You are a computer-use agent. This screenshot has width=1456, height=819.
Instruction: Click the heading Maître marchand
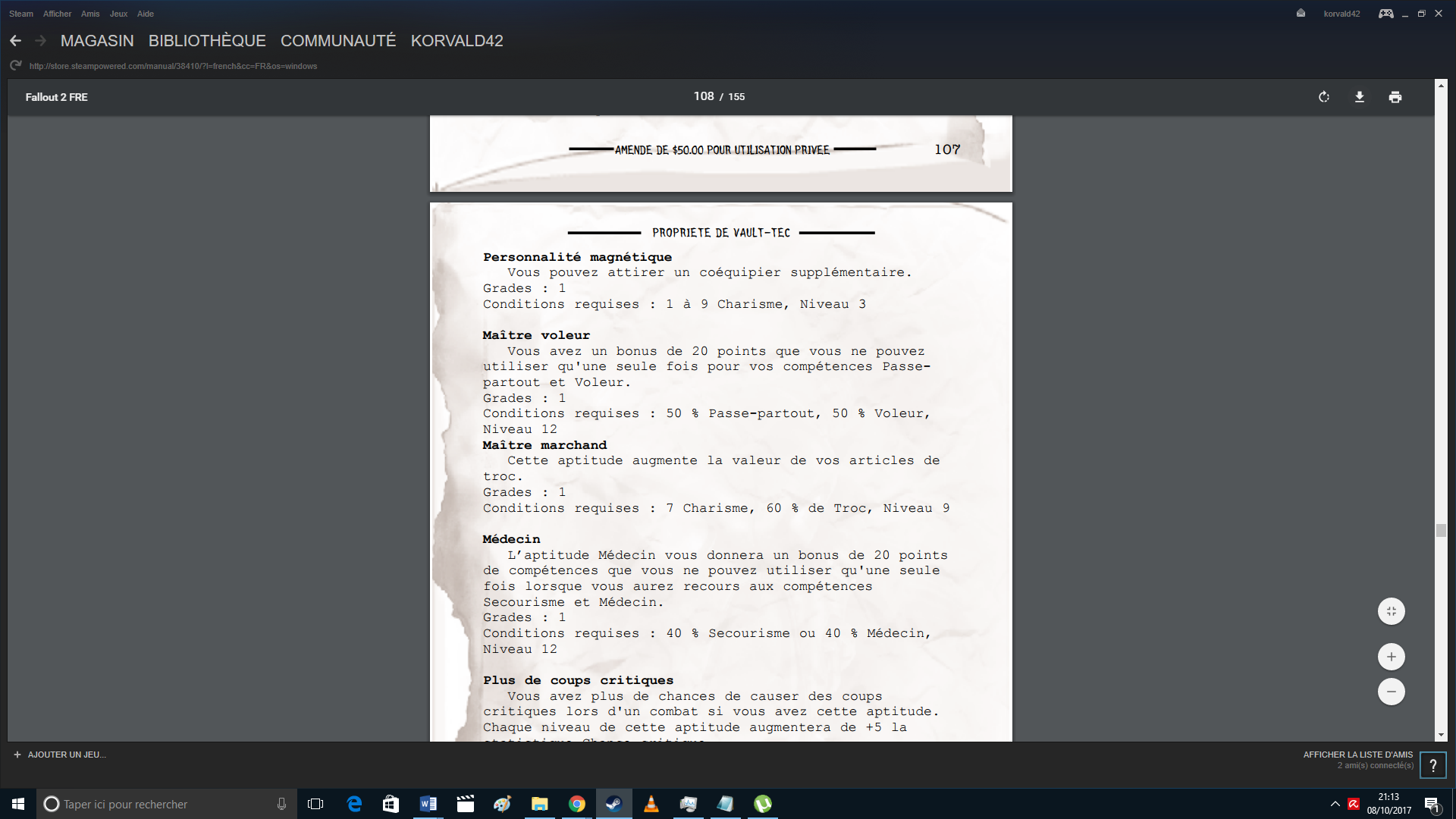544,445
